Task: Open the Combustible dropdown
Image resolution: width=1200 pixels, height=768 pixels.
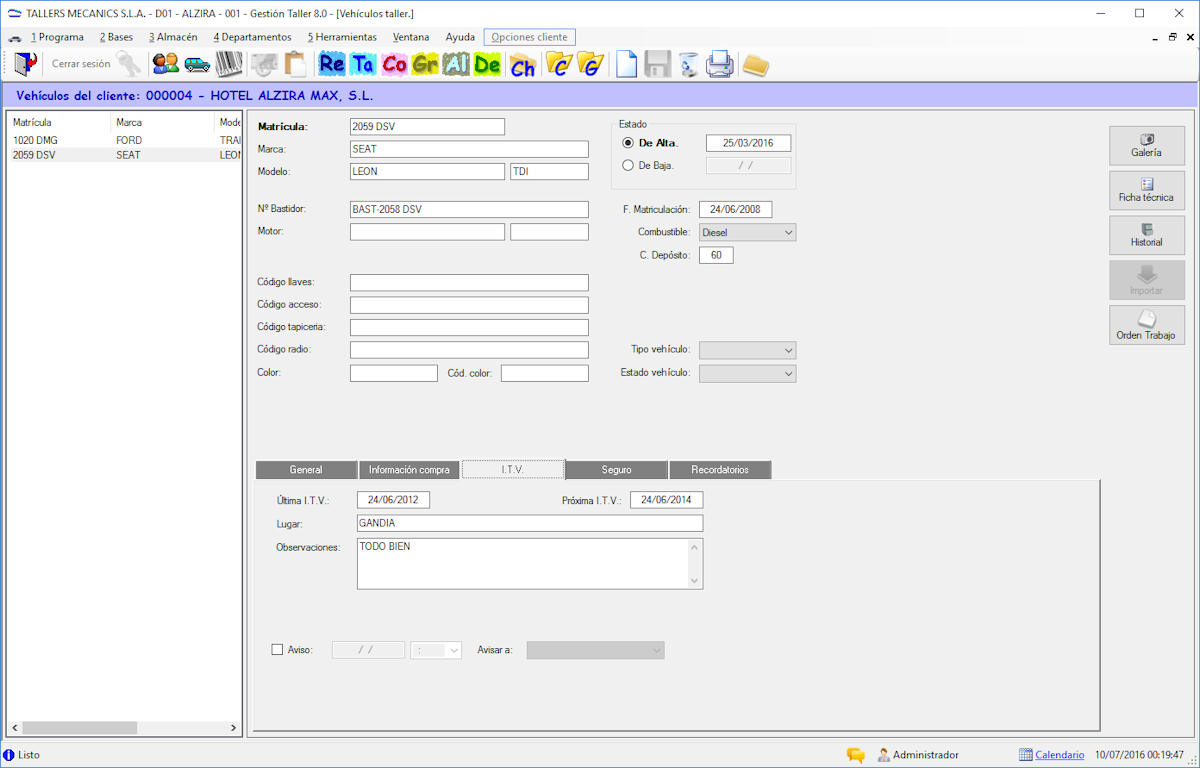Action: pyautogui.click(x=748, y=232)
